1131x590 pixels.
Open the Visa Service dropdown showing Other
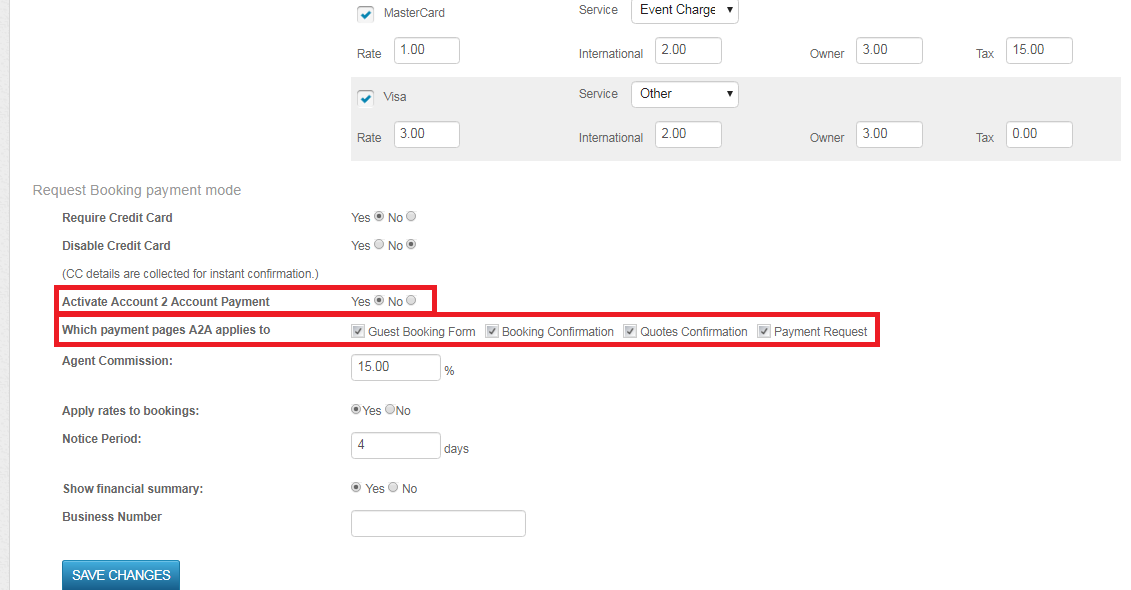coord(685,94)
